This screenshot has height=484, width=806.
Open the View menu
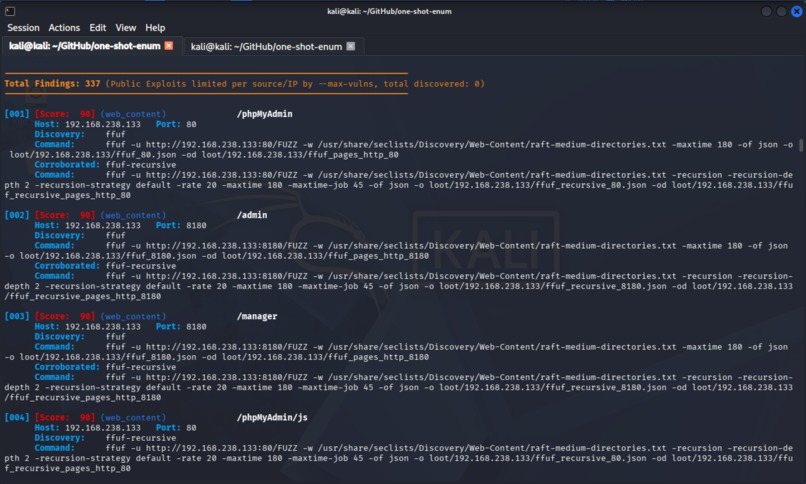coord(125,28)
